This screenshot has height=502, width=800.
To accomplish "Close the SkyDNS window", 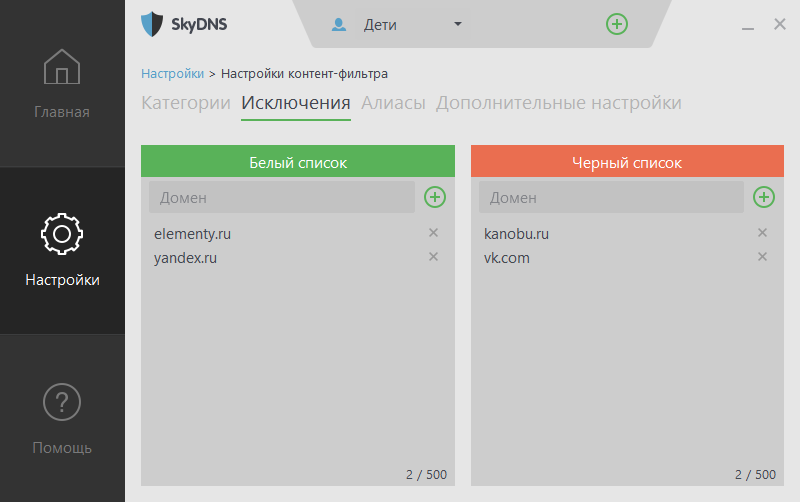I will (x=780, y=24).
